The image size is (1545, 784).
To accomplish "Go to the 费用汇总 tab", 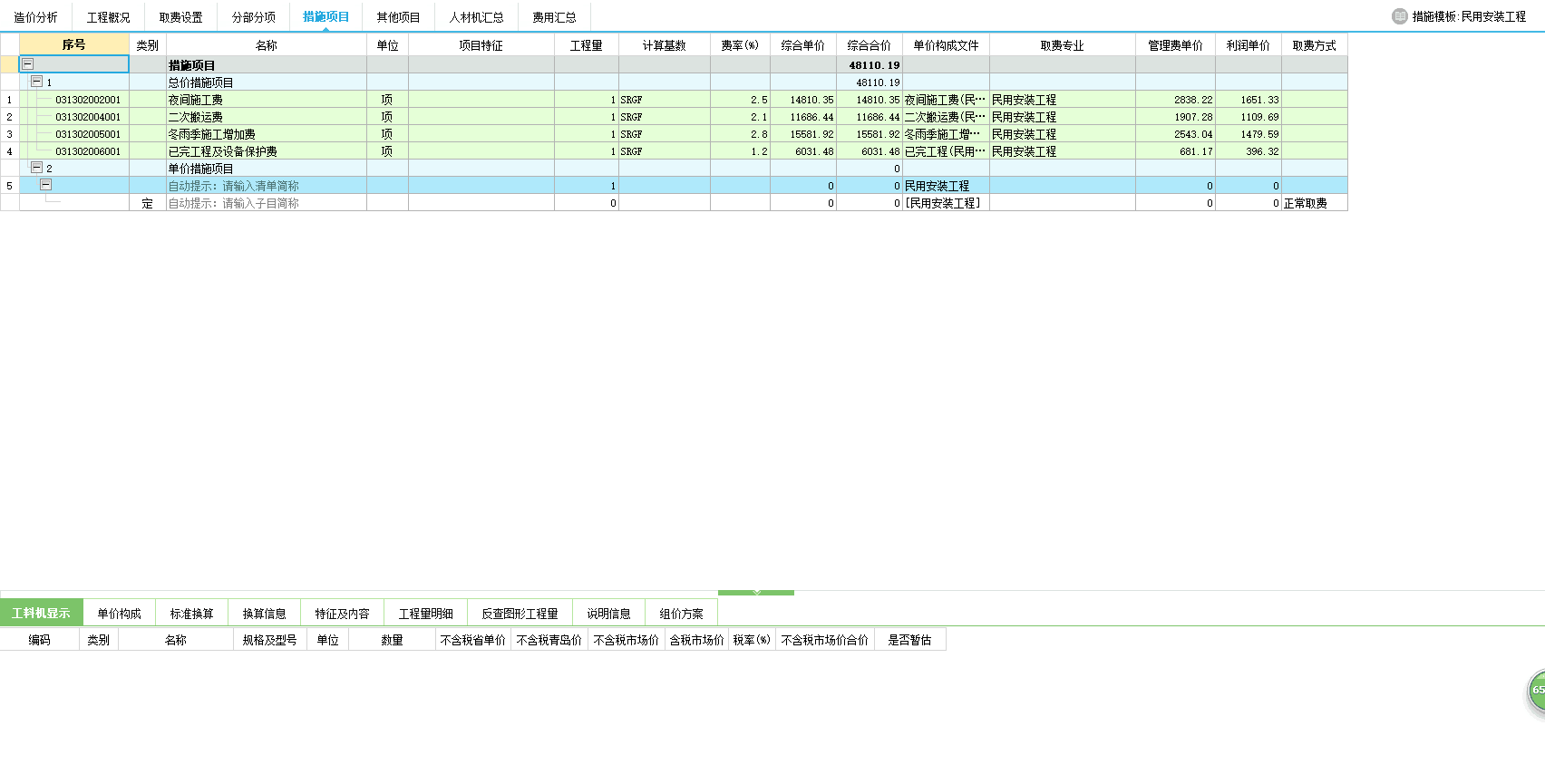I will coord(555,17).
